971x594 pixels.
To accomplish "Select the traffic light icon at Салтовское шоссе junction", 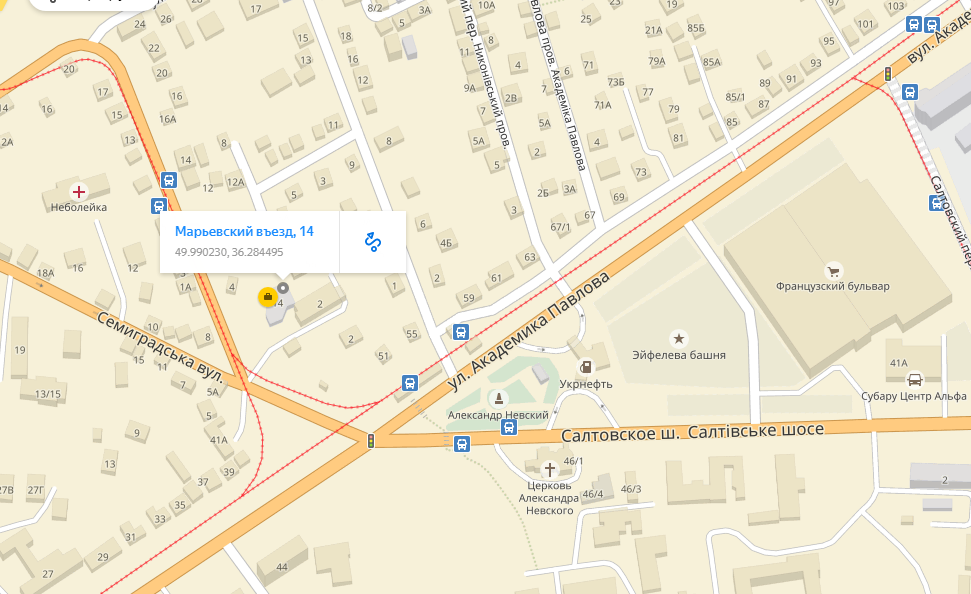I will pyautogui.click(x=371, y=441).
